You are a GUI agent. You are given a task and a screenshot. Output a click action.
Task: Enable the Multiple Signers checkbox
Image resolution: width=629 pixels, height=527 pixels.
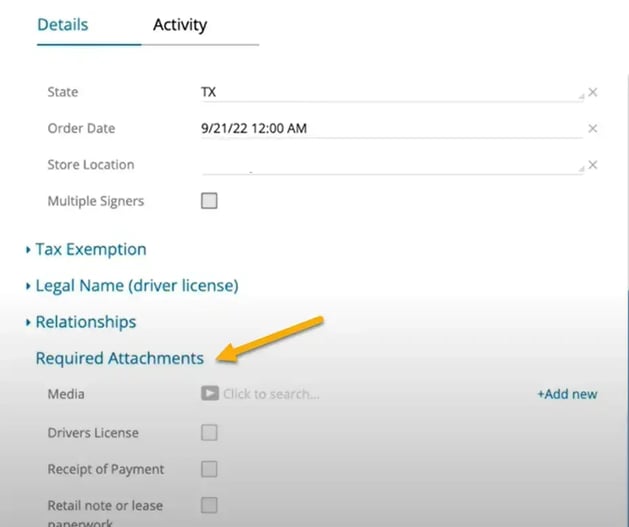pos(209,201)
